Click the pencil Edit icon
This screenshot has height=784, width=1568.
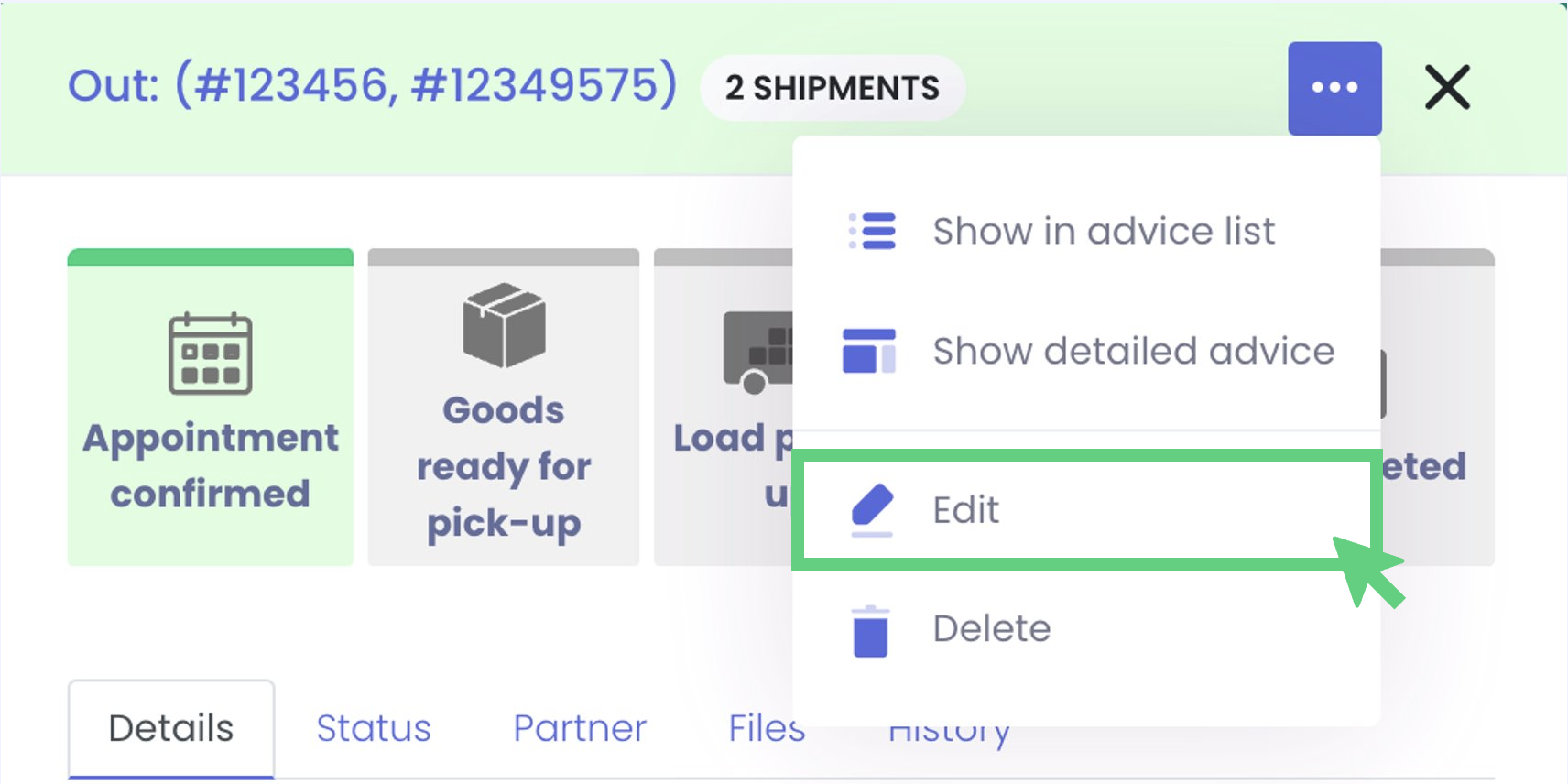click(x=871, y=509)
